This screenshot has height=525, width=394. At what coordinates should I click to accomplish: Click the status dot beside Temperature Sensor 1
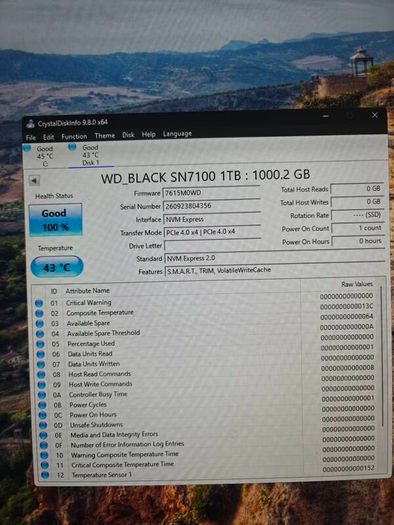[x=45, y=475]
